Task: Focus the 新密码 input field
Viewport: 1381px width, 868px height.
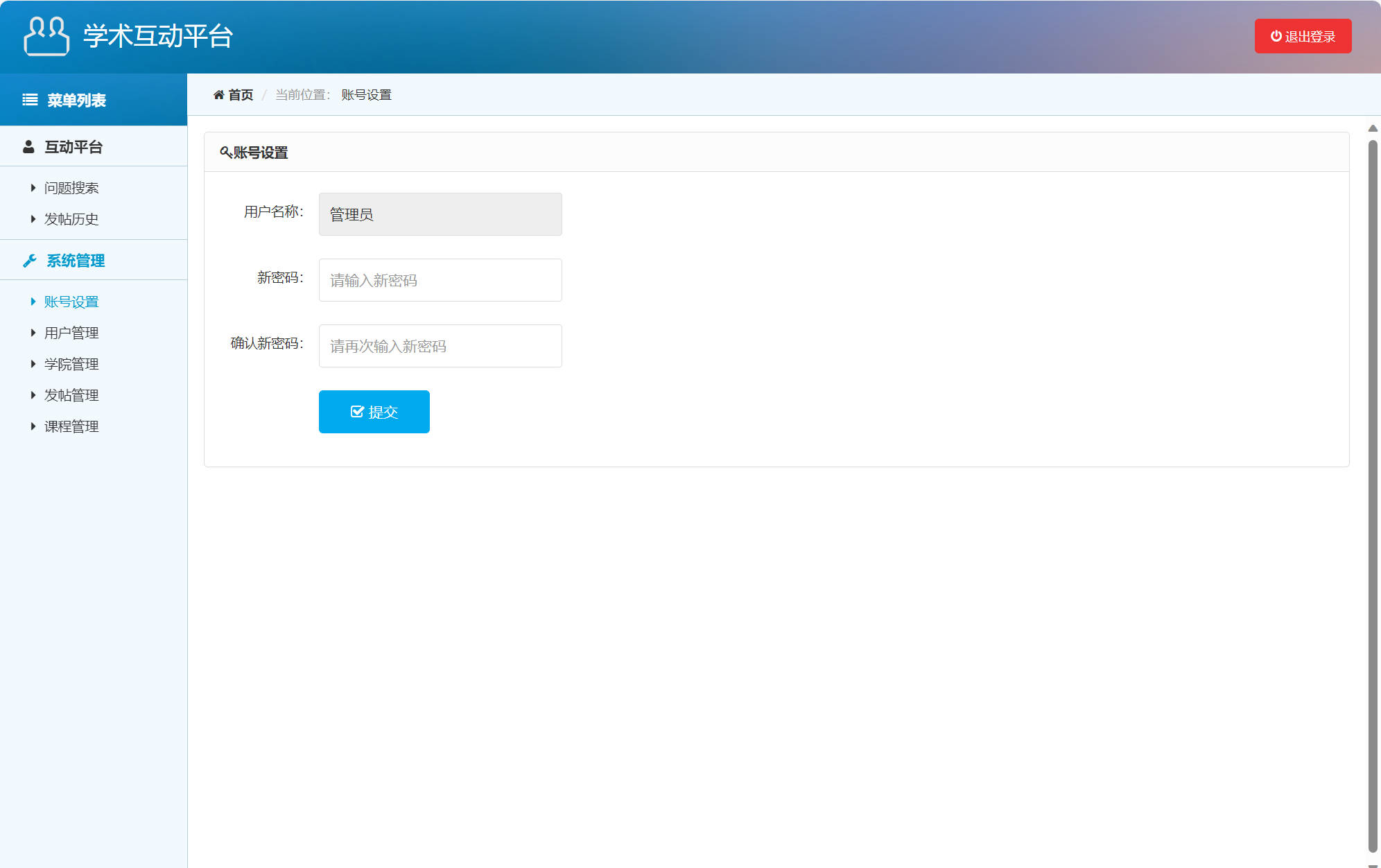Action: 440,280
